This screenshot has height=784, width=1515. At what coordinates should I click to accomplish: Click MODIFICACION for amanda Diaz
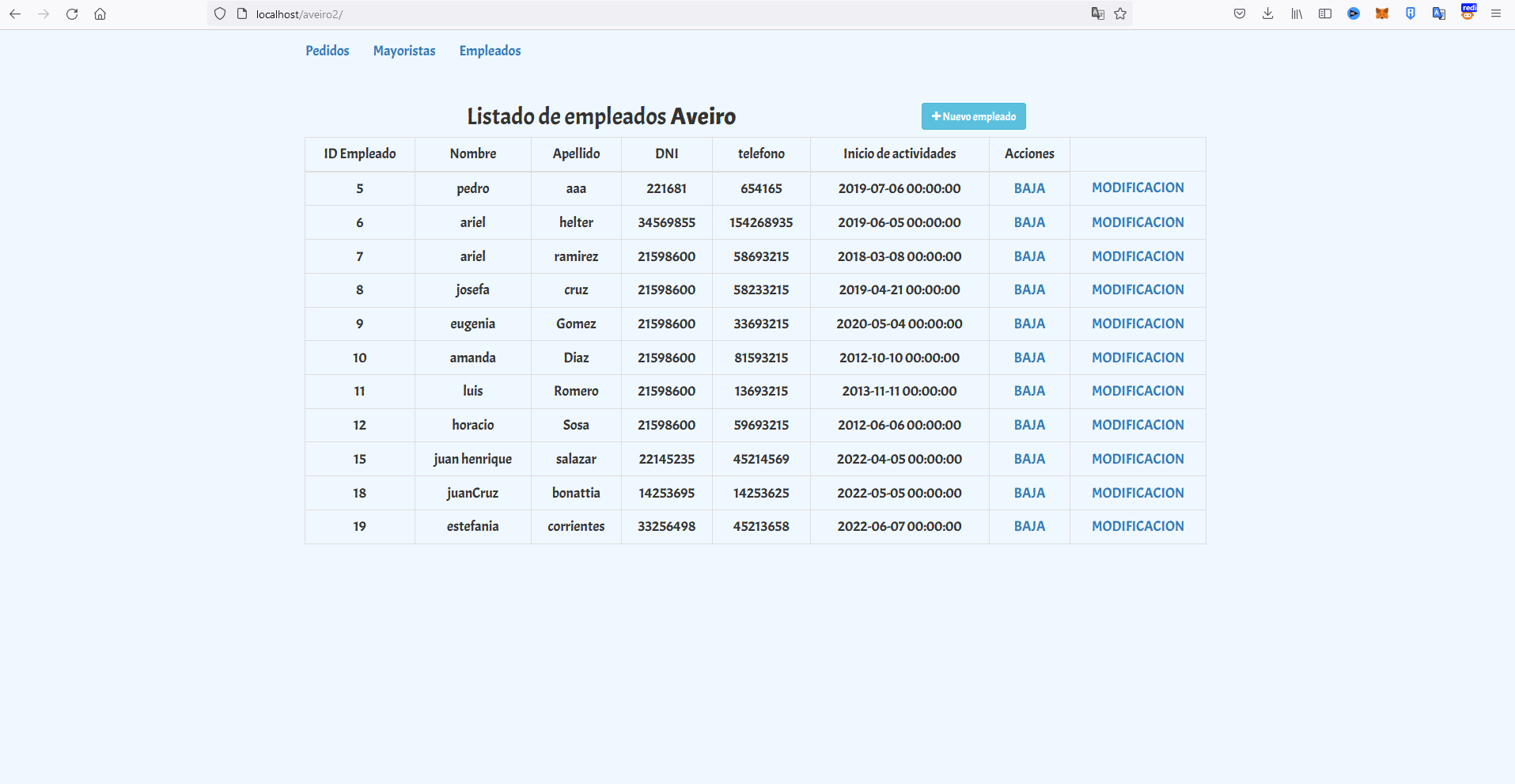tap(1138, 358)
